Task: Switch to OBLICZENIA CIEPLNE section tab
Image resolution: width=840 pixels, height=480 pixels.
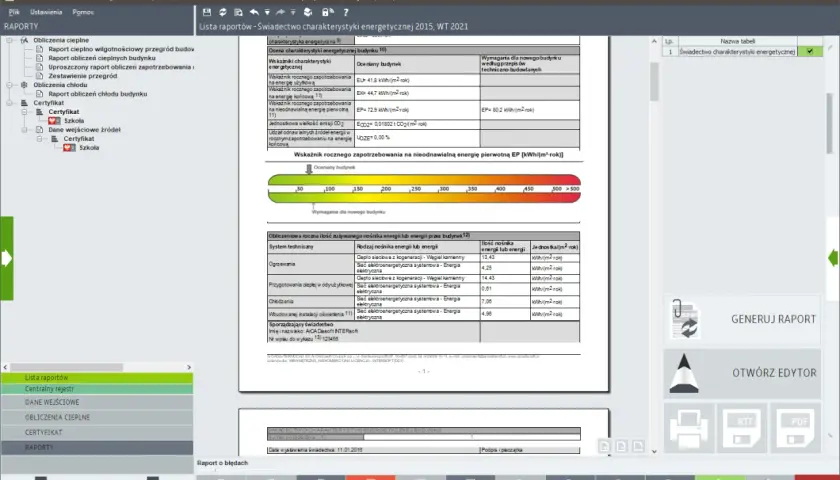Action: (x=97, y=417)
